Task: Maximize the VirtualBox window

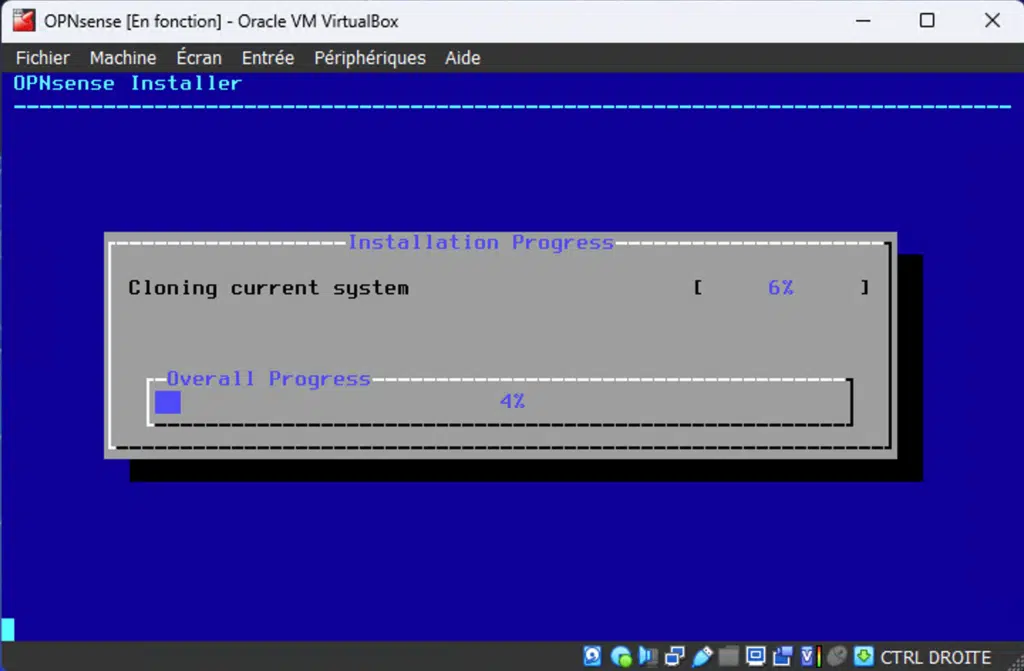Action: (x=927, y=21)
